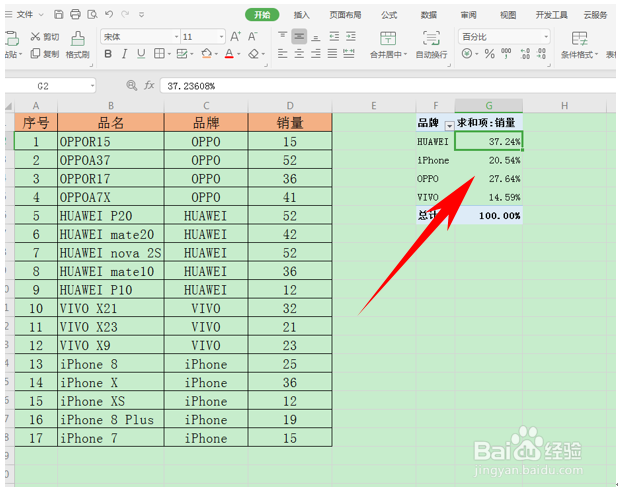Click the Copy (复制) icon

click(35, 53)
